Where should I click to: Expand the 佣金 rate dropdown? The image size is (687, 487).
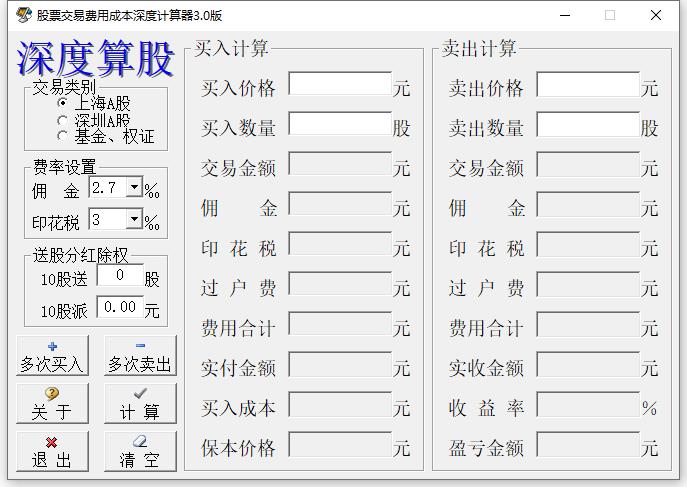pos(134,188)
